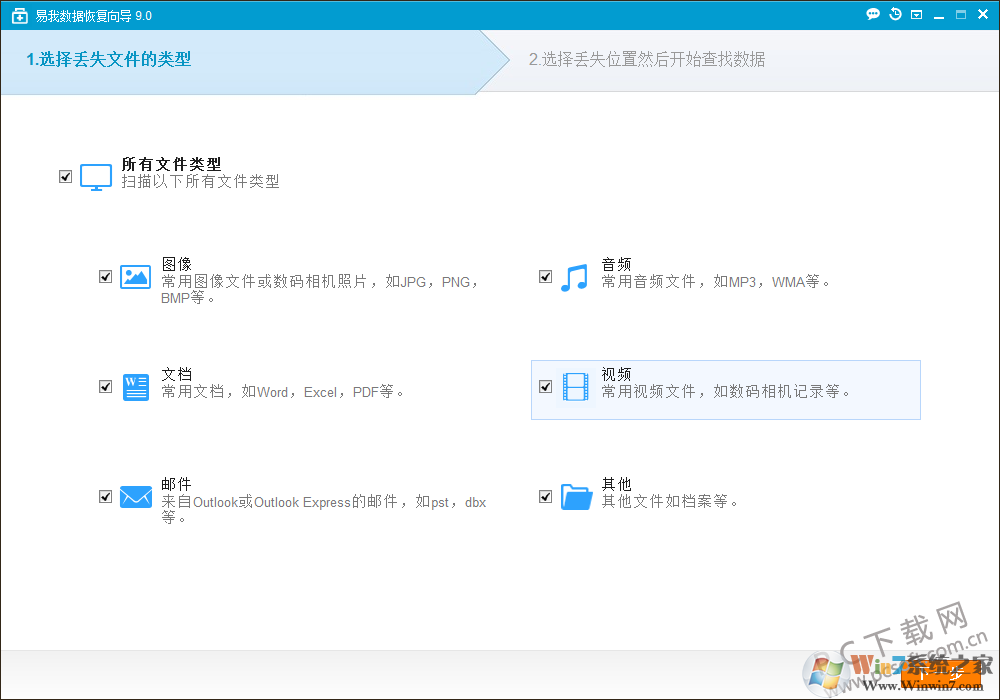Viewport: 1000px width, 700px height.
Task: Click the 音频 music note icon
Action: tap(574, 277)
